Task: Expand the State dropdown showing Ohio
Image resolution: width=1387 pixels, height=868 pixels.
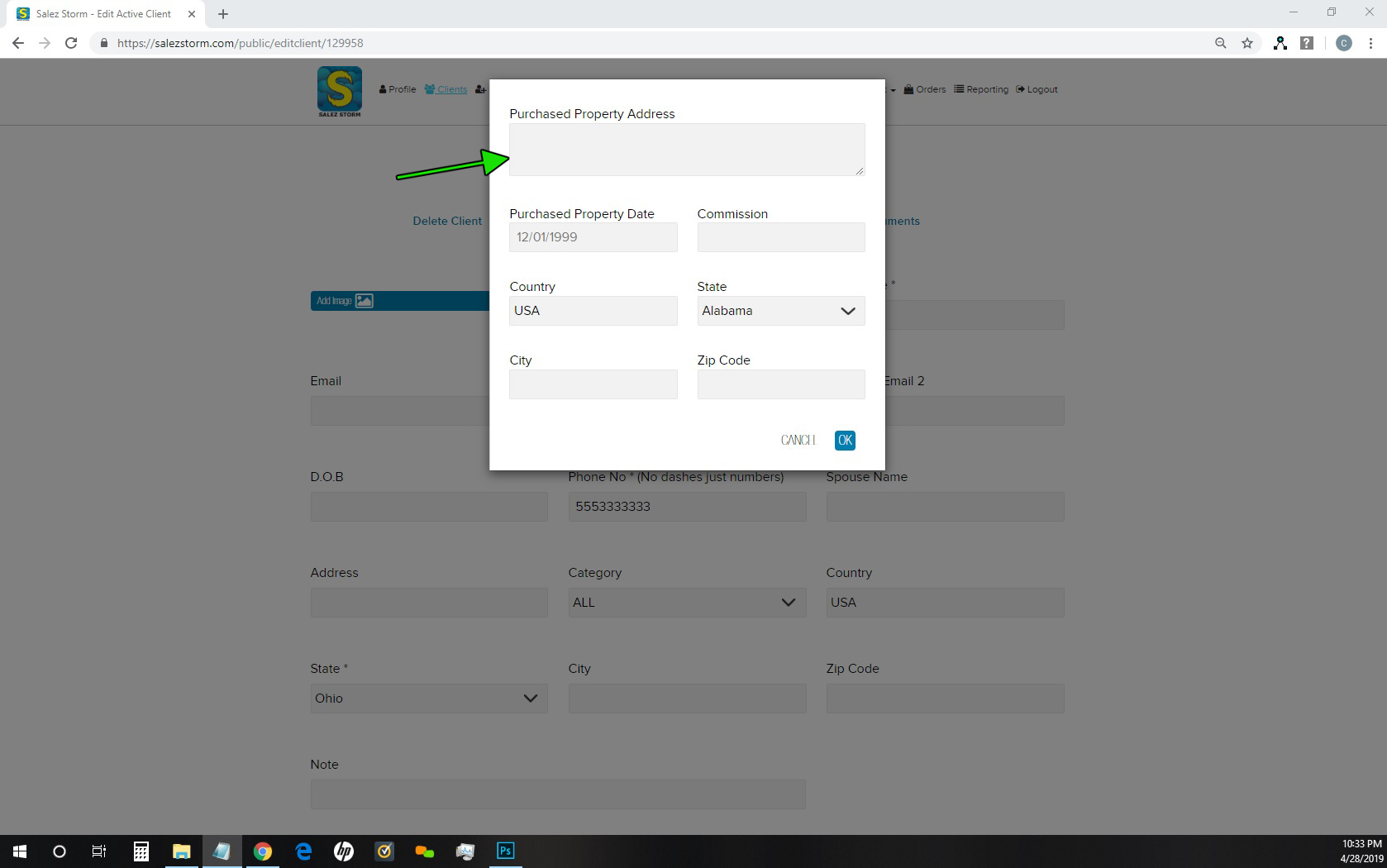Action: (428, 699)
